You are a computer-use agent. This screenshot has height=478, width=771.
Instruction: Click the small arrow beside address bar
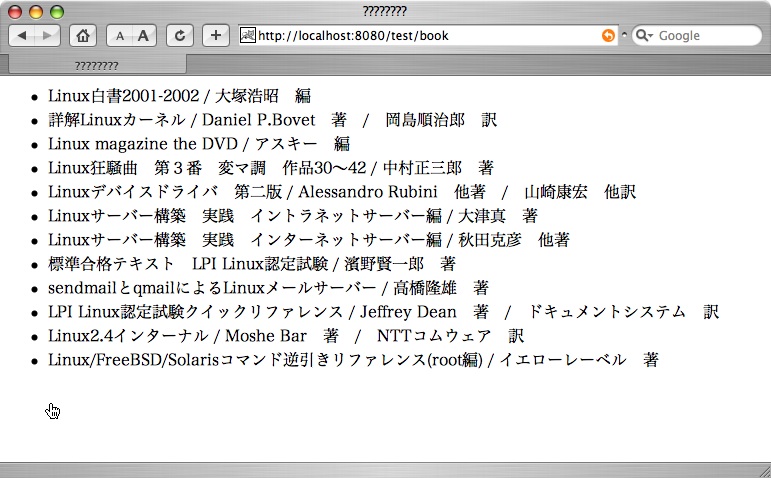[x=624, y=35]
